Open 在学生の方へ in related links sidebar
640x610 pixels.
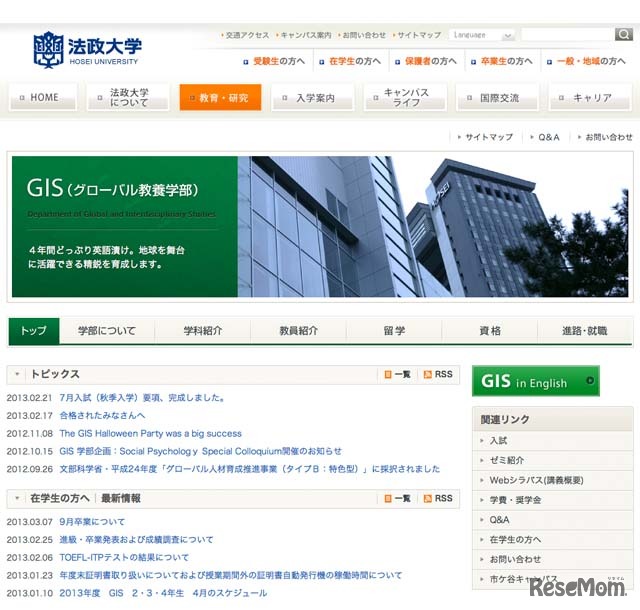pyautogui.click(x=553, y=540)
